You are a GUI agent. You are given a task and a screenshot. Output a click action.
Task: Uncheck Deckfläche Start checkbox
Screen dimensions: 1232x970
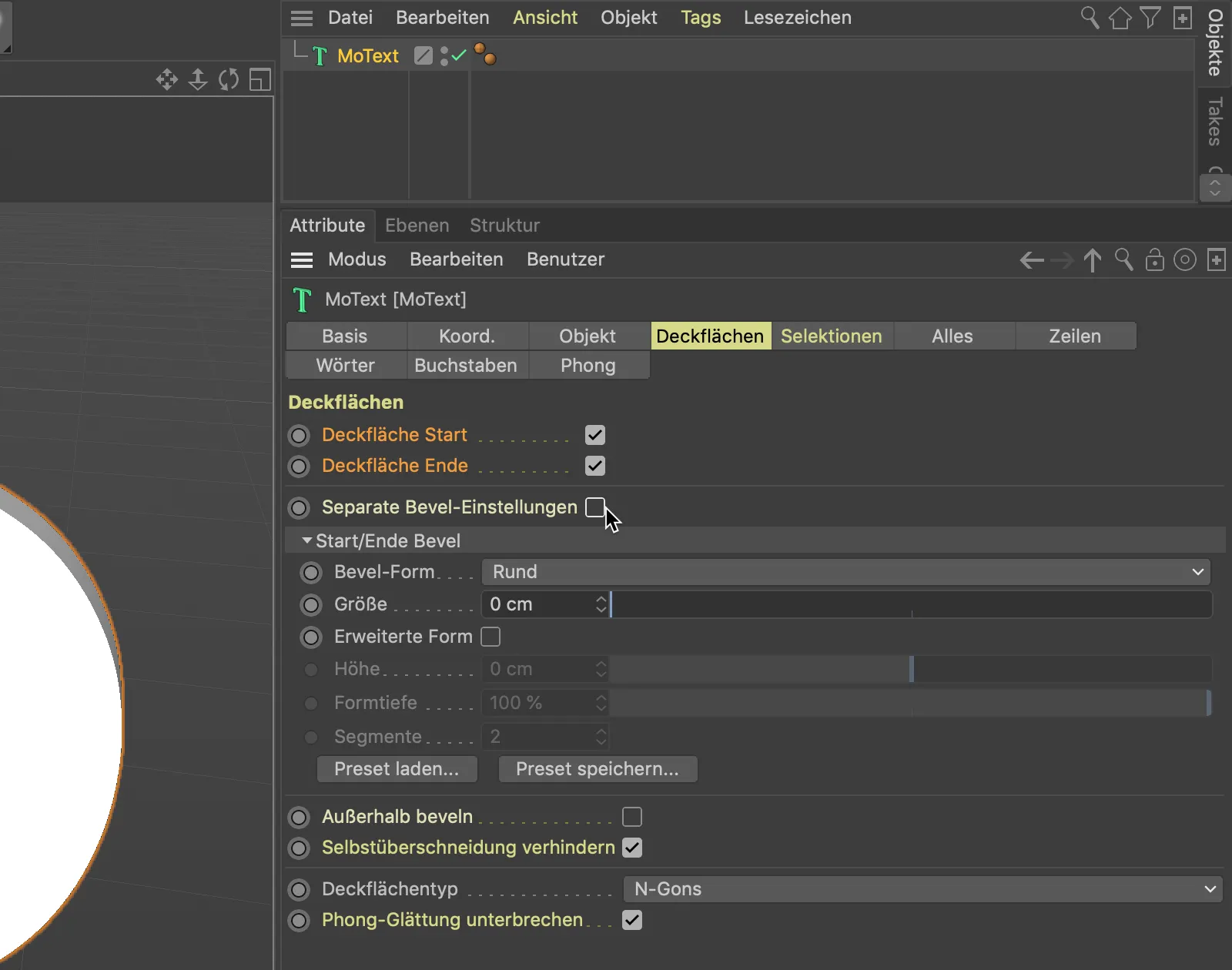(595, 435)
